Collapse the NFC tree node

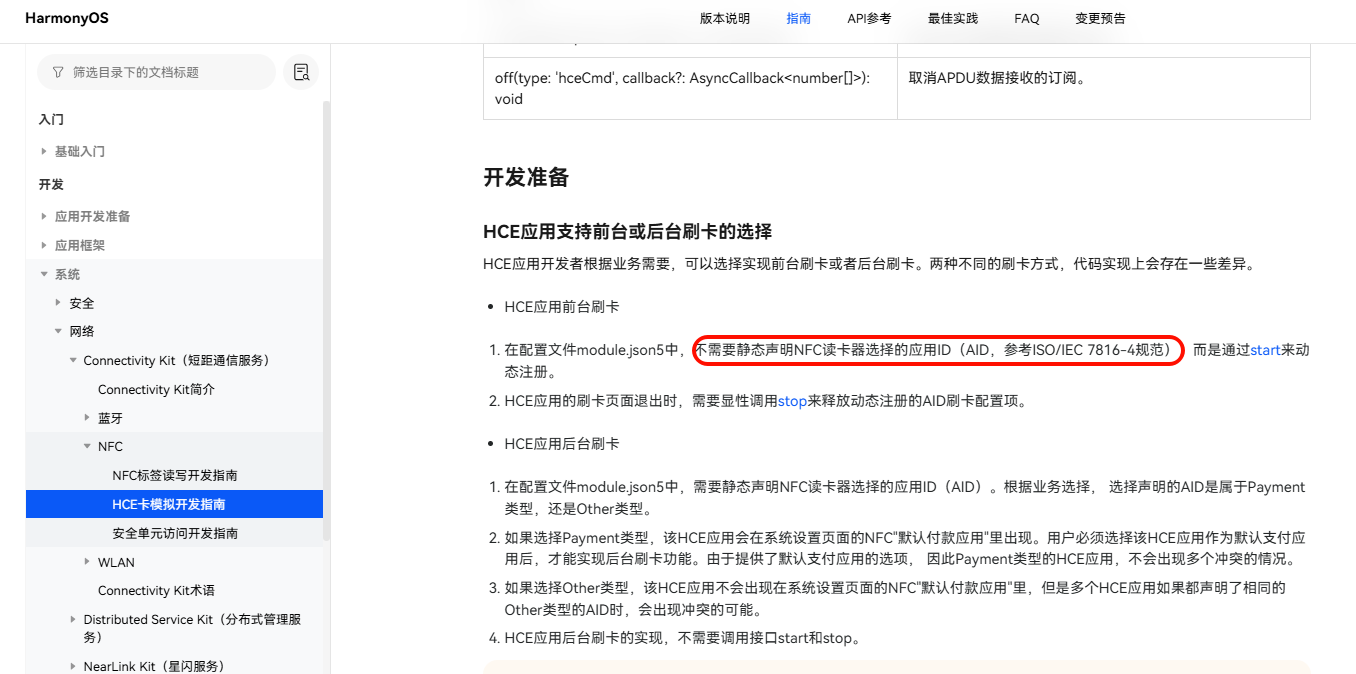pos(87,447)
